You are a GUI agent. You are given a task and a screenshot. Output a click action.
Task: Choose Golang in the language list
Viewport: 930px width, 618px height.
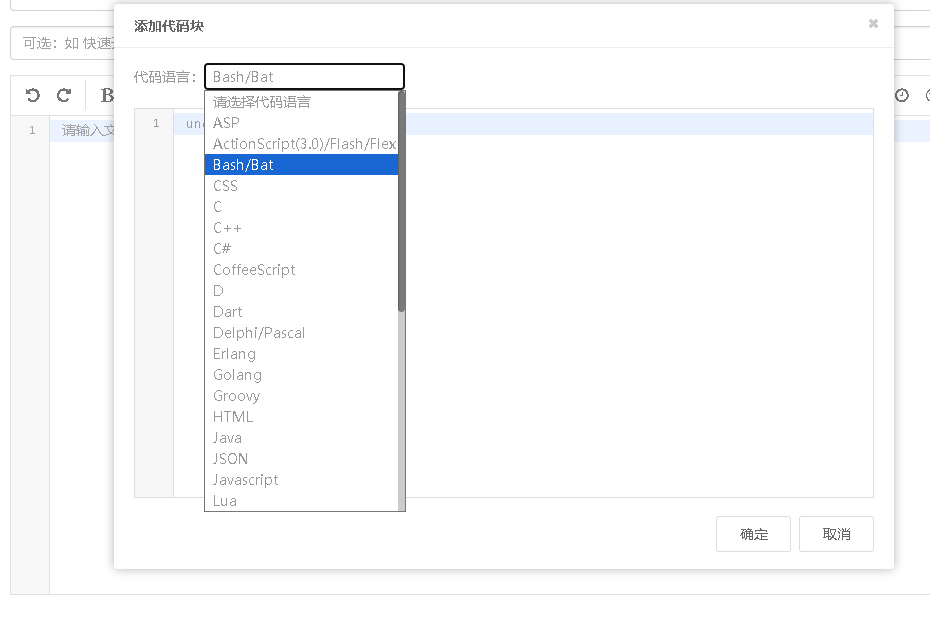pyautogui.click(x=237, y=375)
